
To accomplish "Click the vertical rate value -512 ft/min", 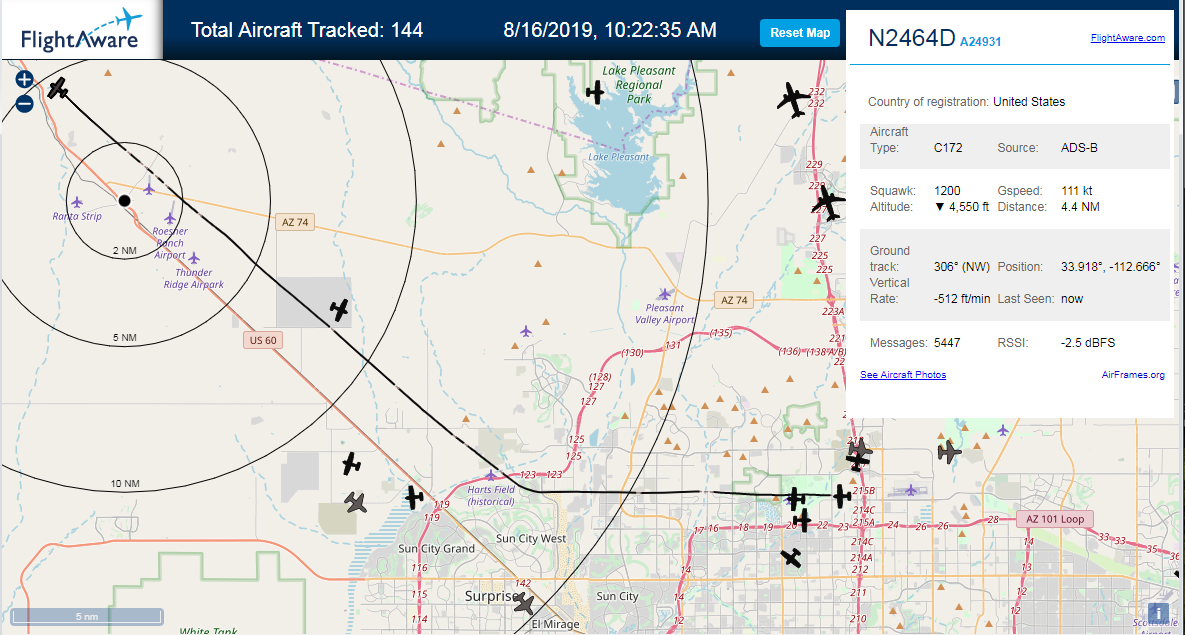I will [962, 299].
